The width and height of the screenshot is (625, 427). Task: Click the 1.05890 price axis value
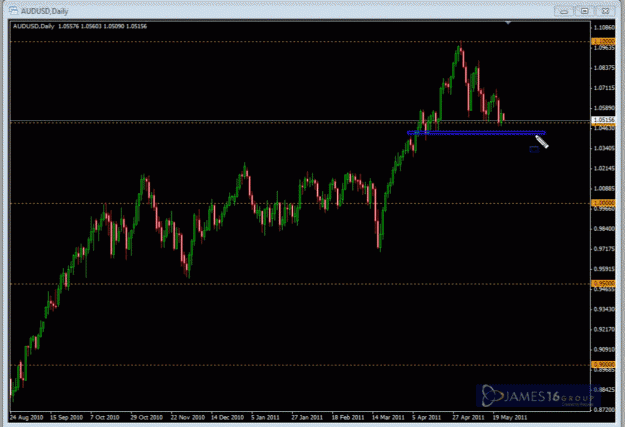[x=604, y=108]
